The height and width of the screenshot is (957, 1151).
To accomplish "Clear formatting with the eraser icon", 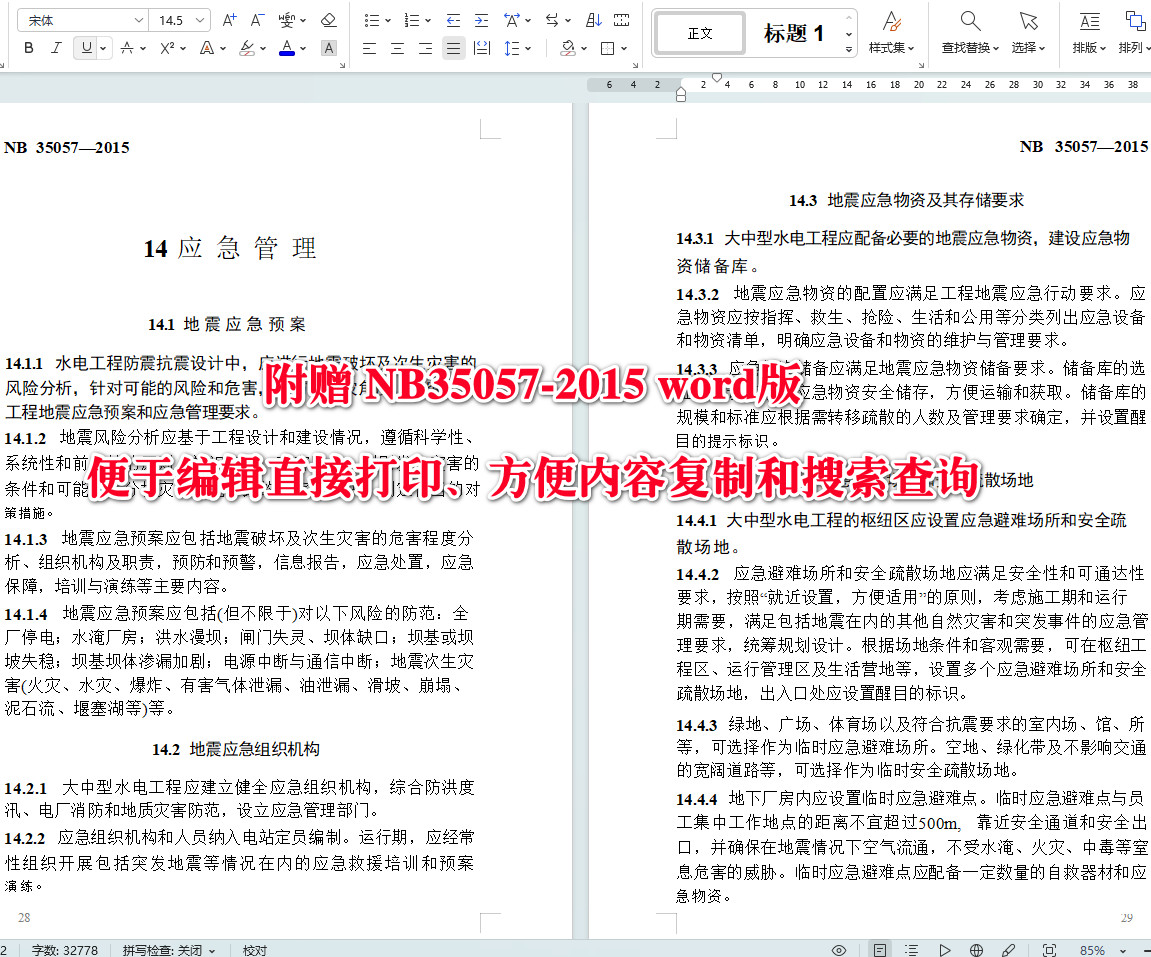I will point(329,21).
